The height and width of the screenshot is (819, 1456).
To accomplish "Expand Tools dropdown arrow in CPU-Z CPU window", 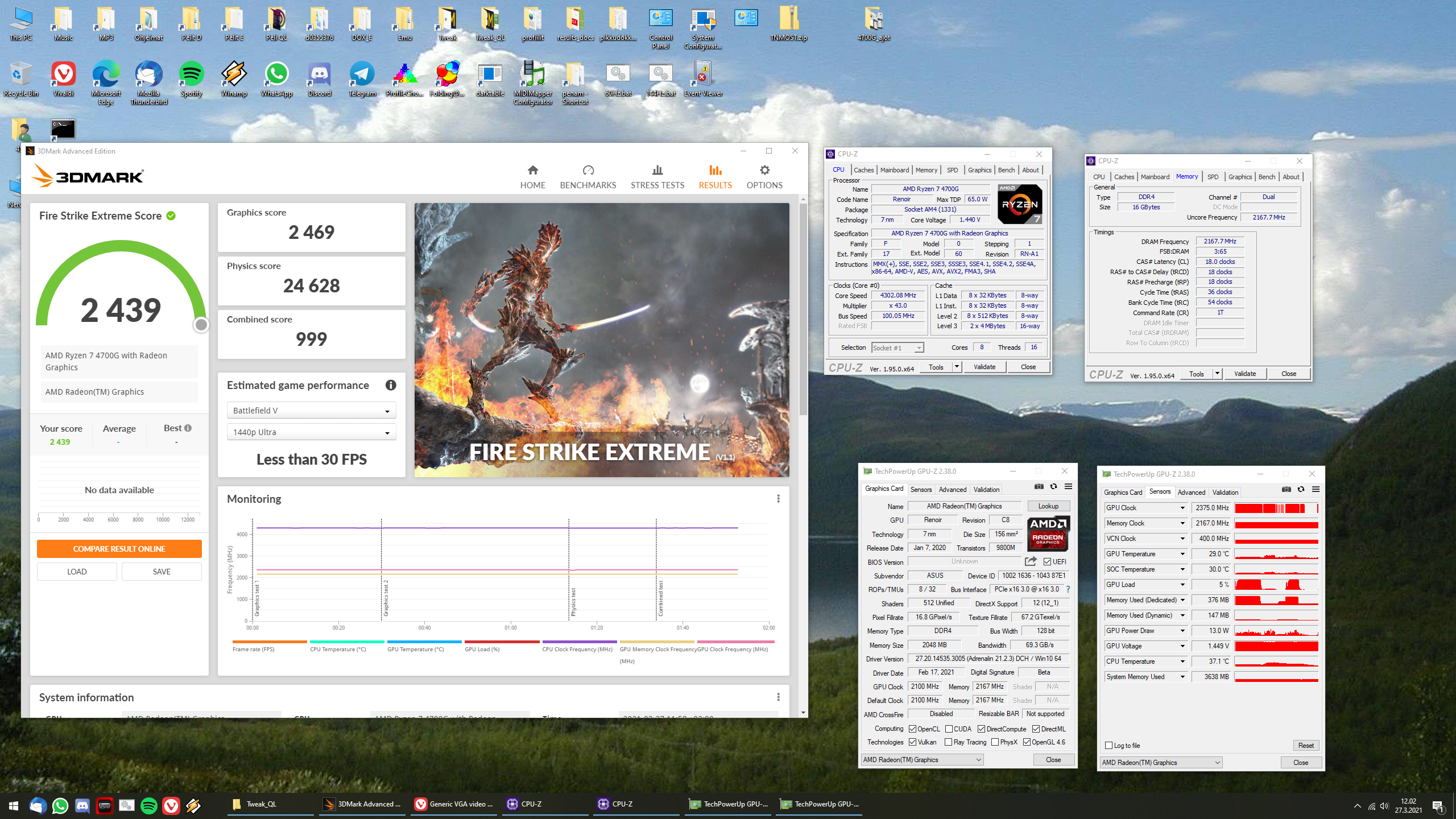I will [957, 367].
